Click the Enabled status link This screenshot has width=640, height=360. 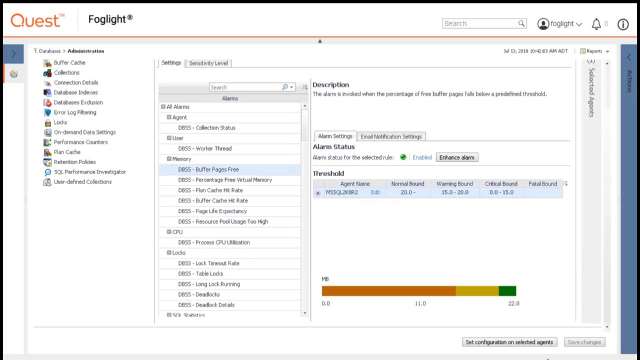pos(422,158)
